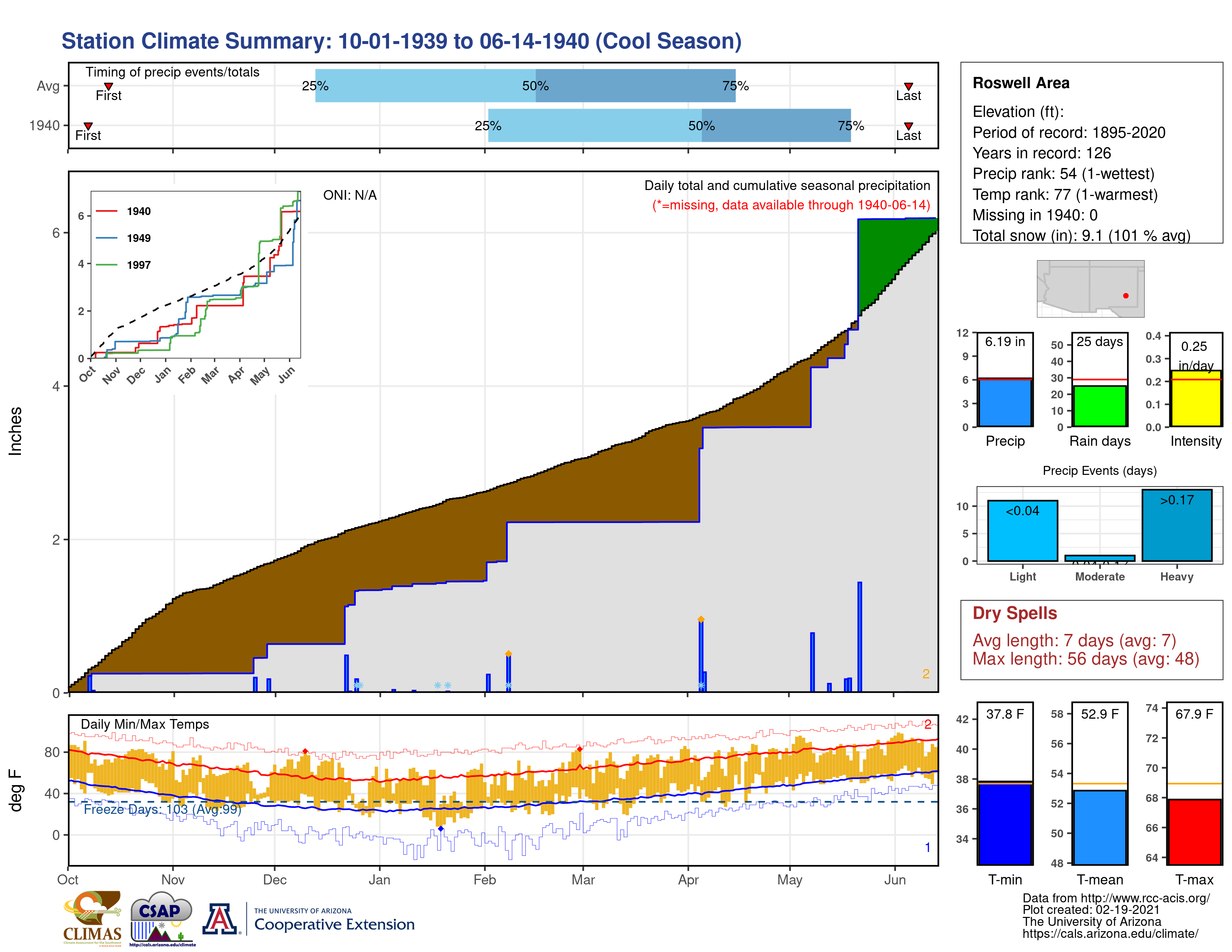
Task: Click the 1997 green legend entry
Action: (x=124, y=265)
